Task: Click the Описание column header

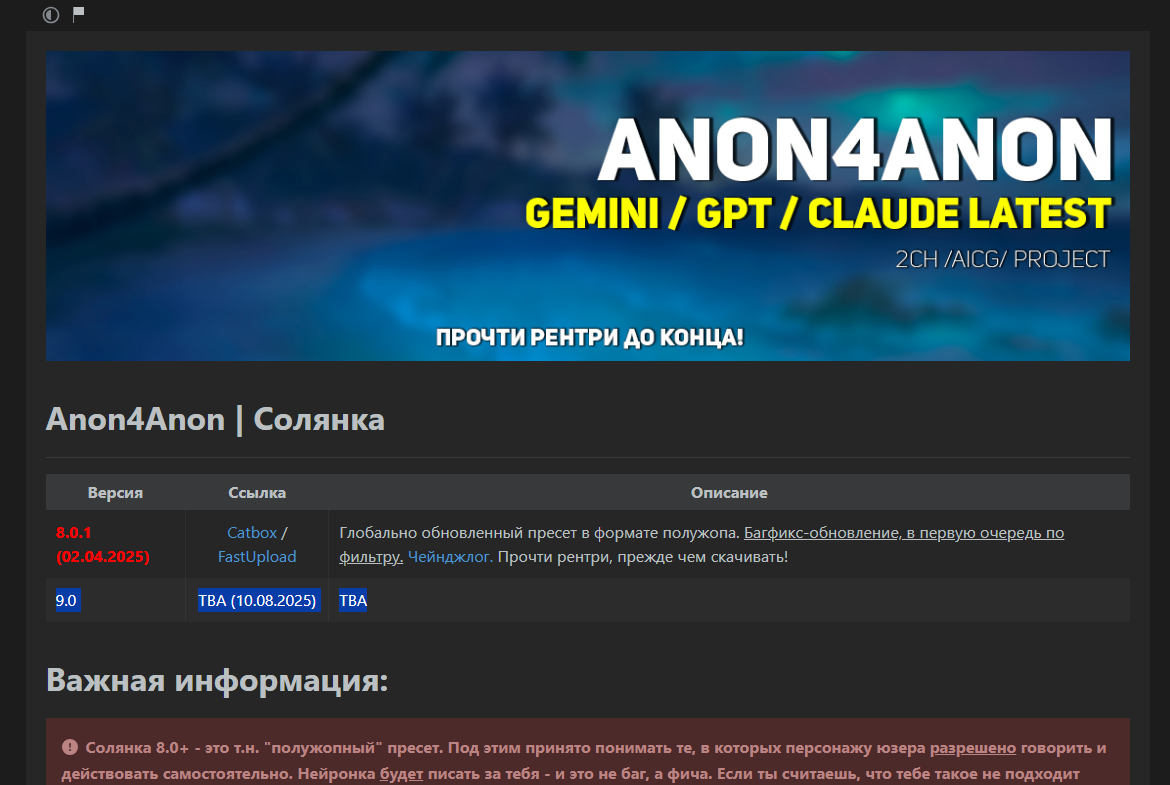Action: coord(729,492)
